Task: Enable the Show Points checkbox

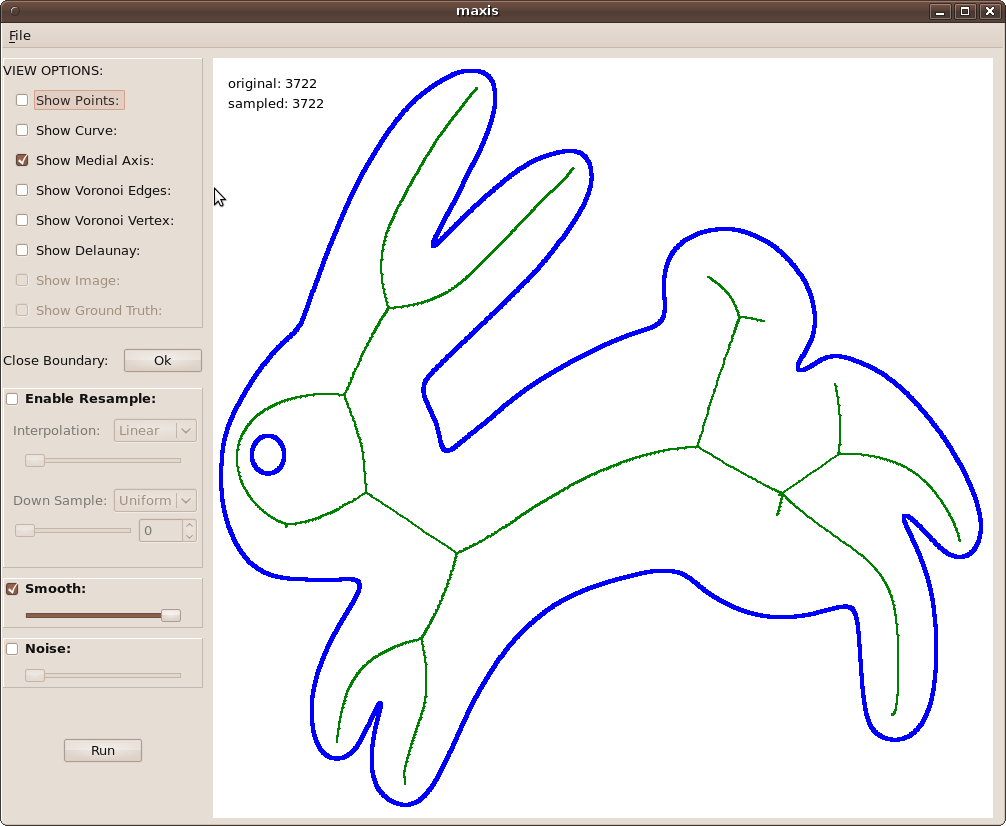Action: click(x=22, y=100)
